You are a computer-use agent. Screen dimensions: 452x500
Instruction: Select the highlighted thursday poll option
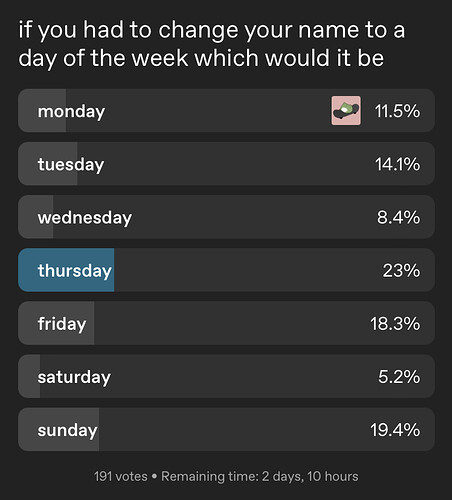(226, 270)
